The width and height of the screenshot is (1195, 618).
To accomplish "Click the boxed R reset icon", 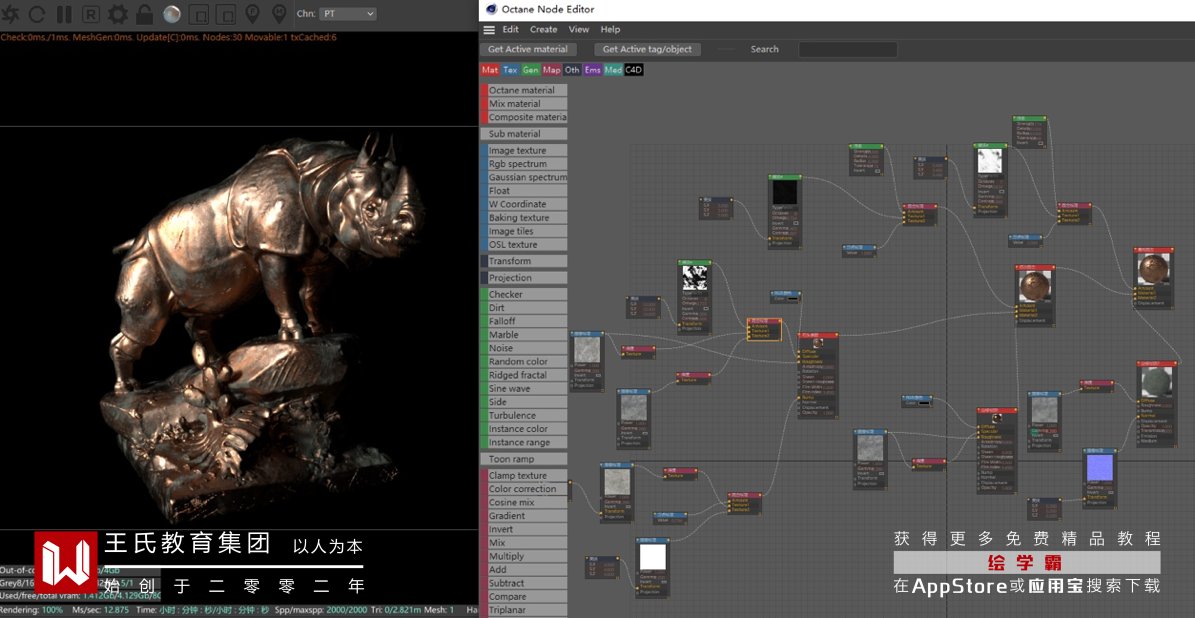I will pyautogui.click(x=90, y=14).
